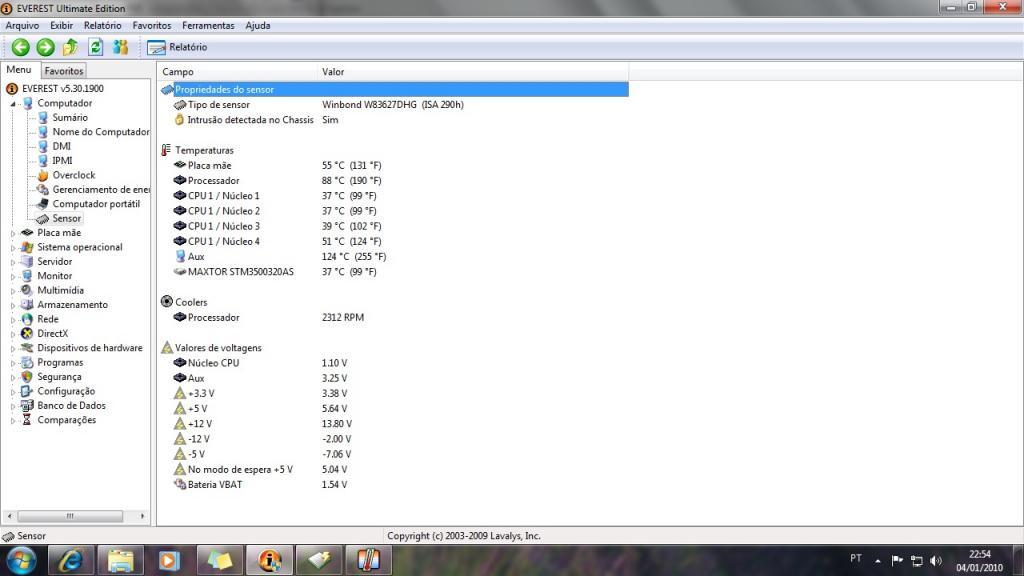This screenshot has width=1024, height=576.
Task: Open the Ferramentas menu
Action: pos(208,25)
